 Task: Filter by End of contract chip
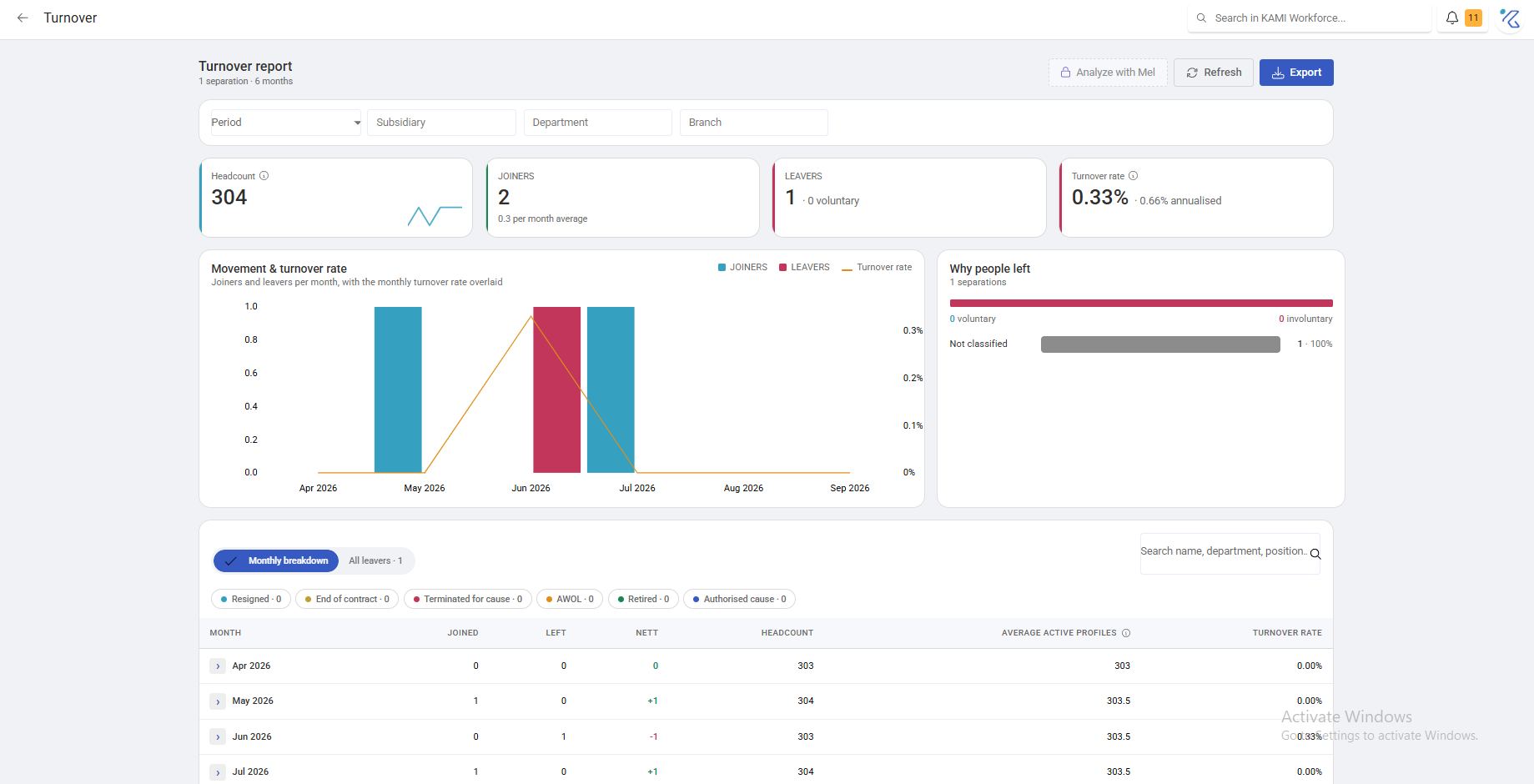click(x=347, y=599)
